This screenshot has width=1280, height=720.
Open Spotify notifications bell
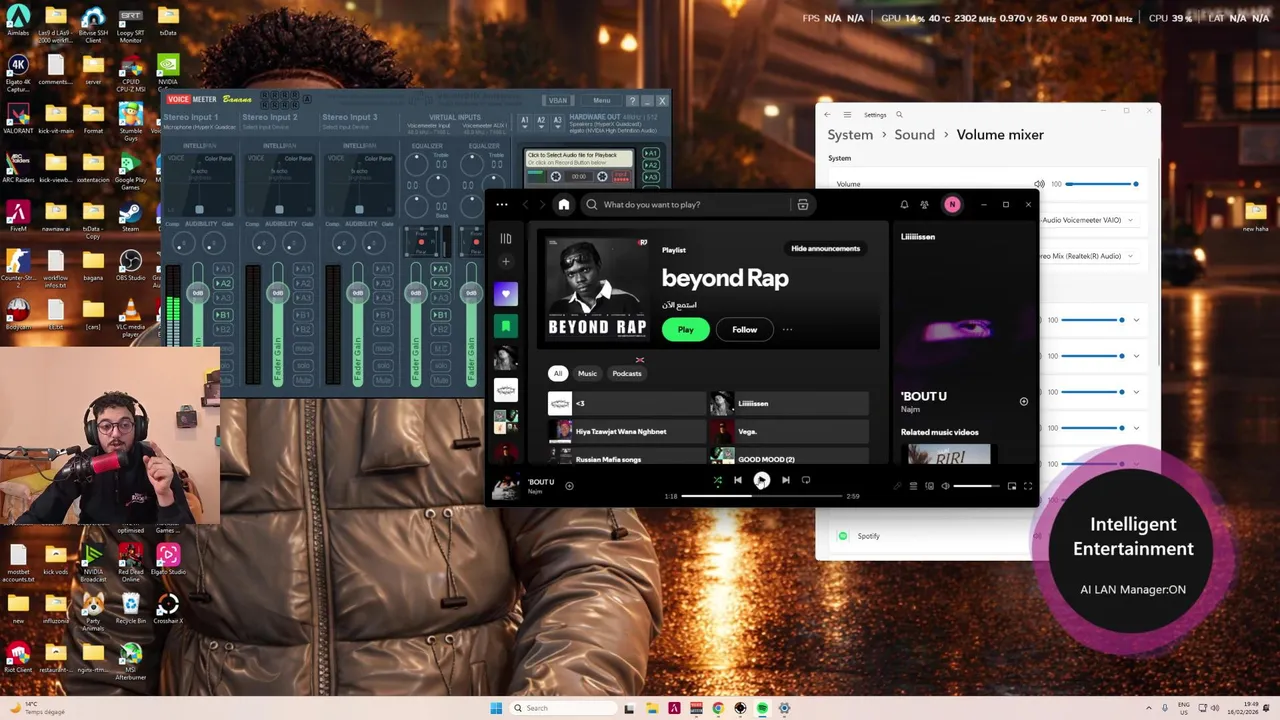[904, 205]
